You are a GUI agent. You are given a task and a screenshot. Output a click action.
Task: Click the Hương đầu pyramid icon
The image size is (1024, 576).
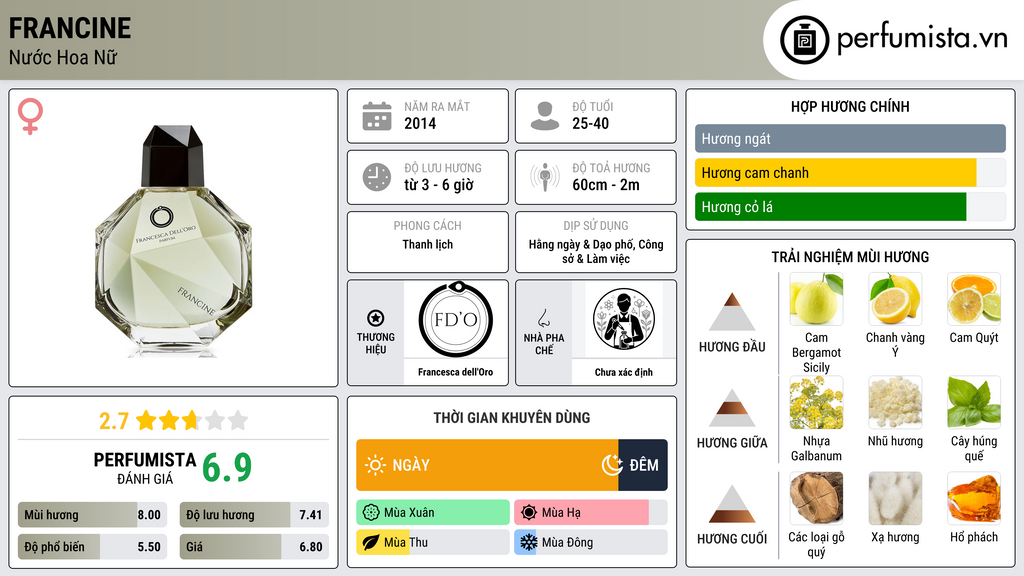(732, 312)
